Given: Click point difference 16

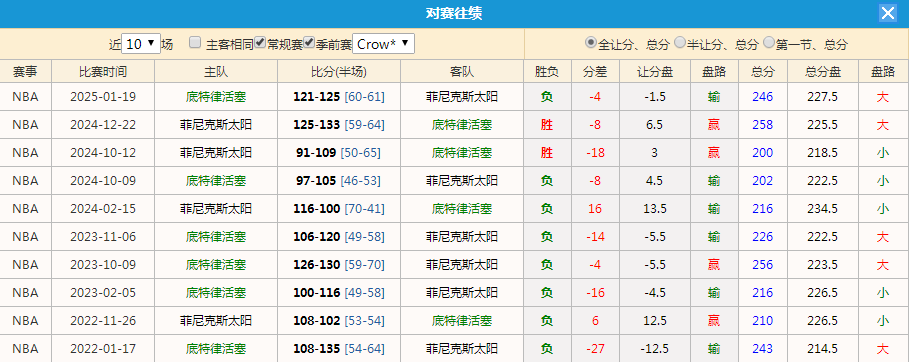Looking at the screenshot, I should [595, 209].
